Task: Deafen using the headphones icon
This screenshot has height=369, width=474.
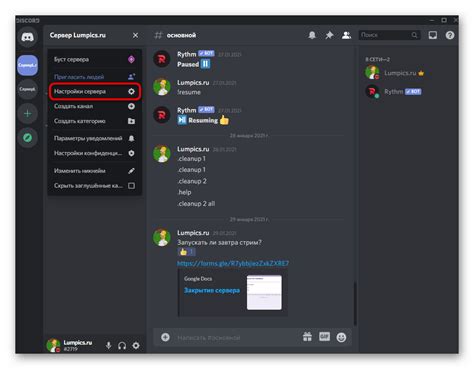Action: (122, 346)
